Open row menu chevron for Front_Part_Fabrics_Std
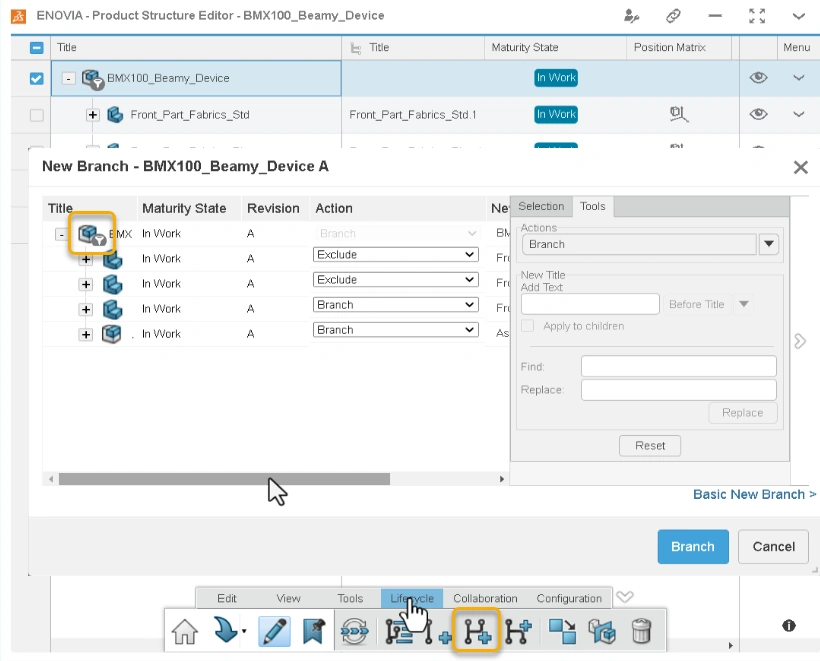820x661 pixels. (x=799, y=114)
